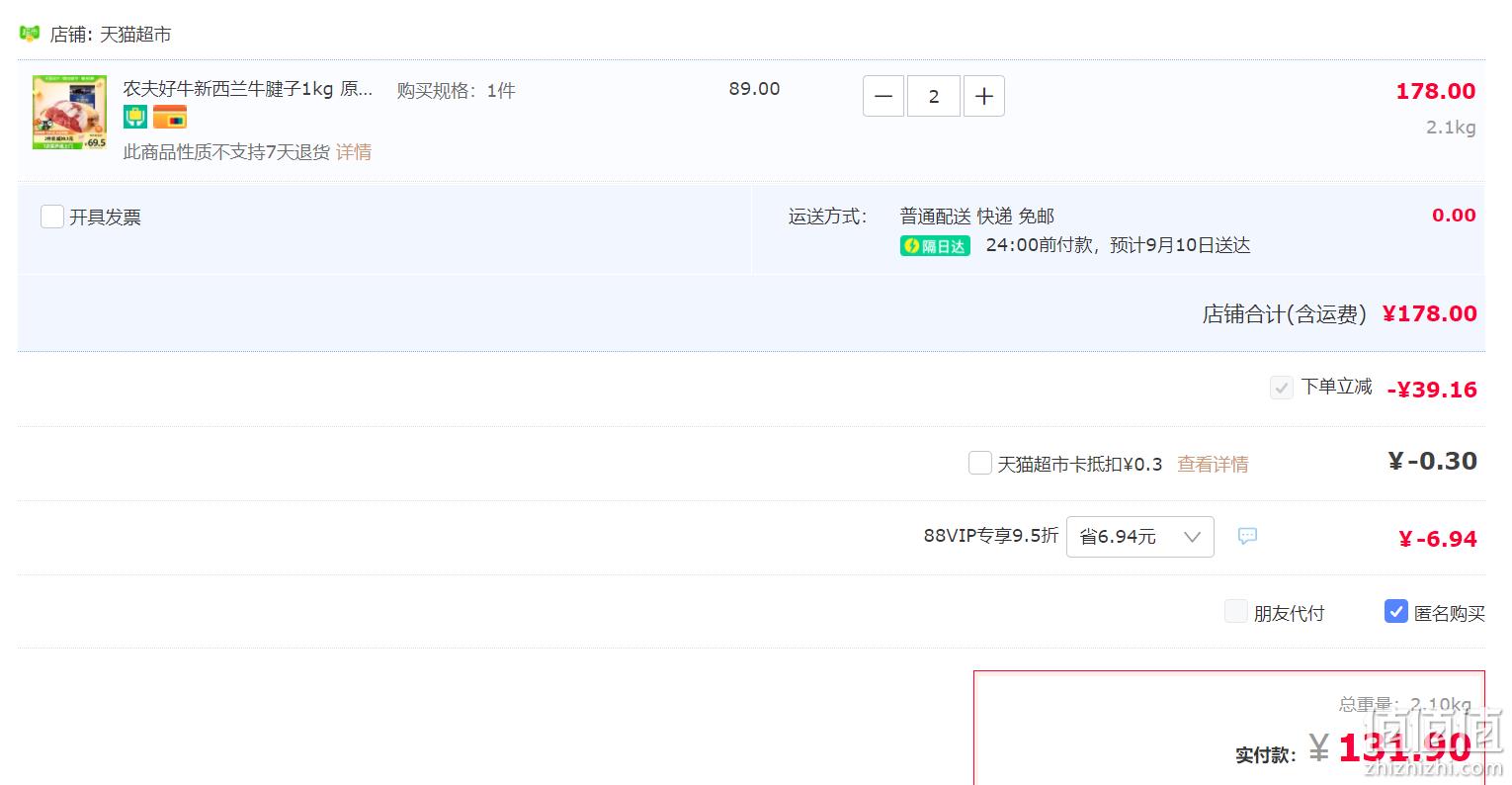Screen dimensions: 1512x785
Task: Open 查看详情 link for supermarket card
Action: click(1213, 464)
